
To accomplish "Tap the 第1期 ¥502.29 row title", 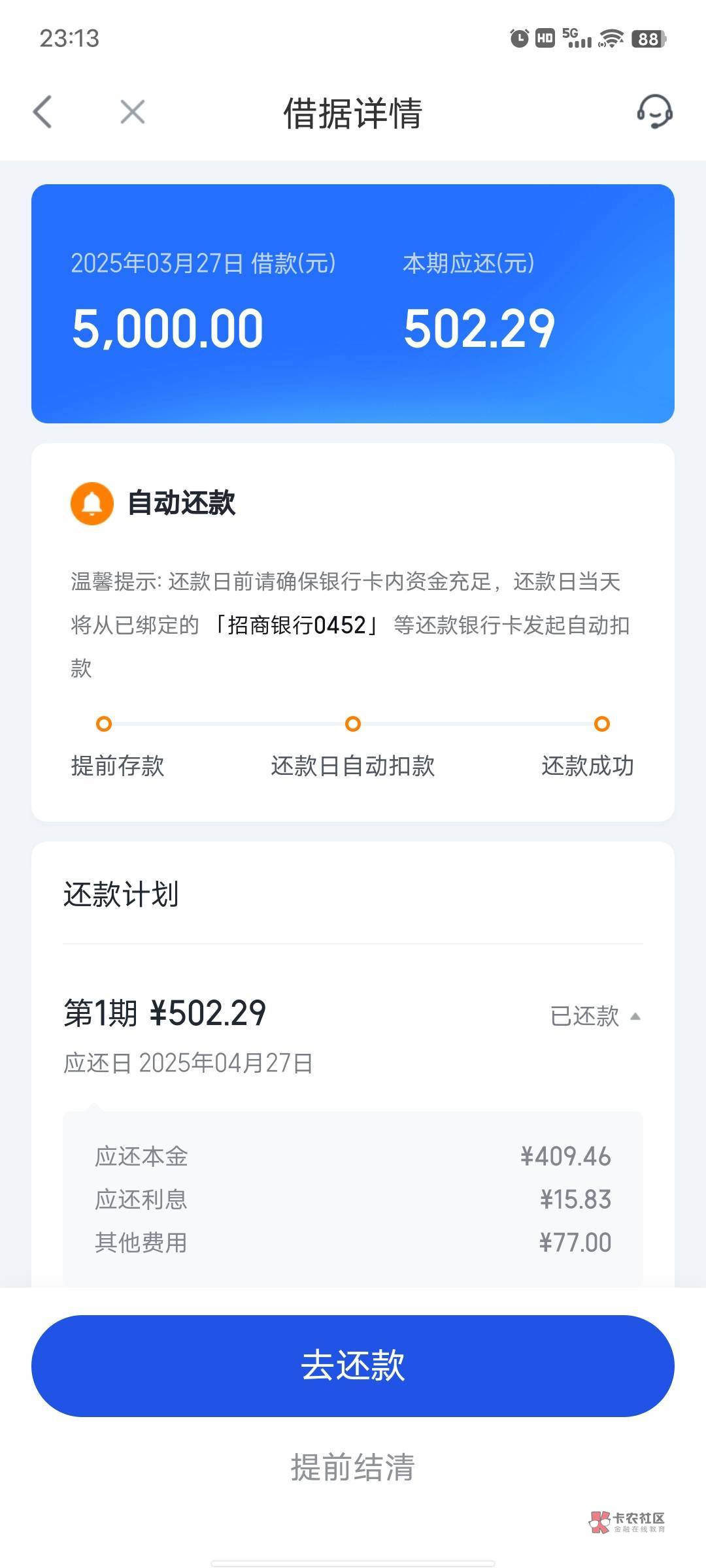I will point(165,1013).
